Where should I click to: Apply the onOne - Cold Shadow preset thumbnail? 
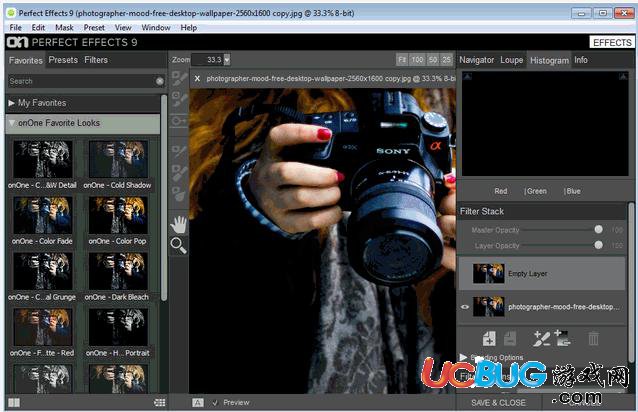[118, 159]
